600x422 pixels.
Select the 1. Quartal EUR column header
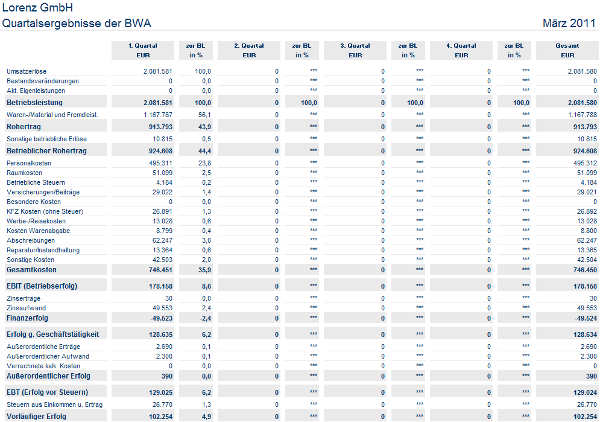pyautogui.click(x=143, y=51)
